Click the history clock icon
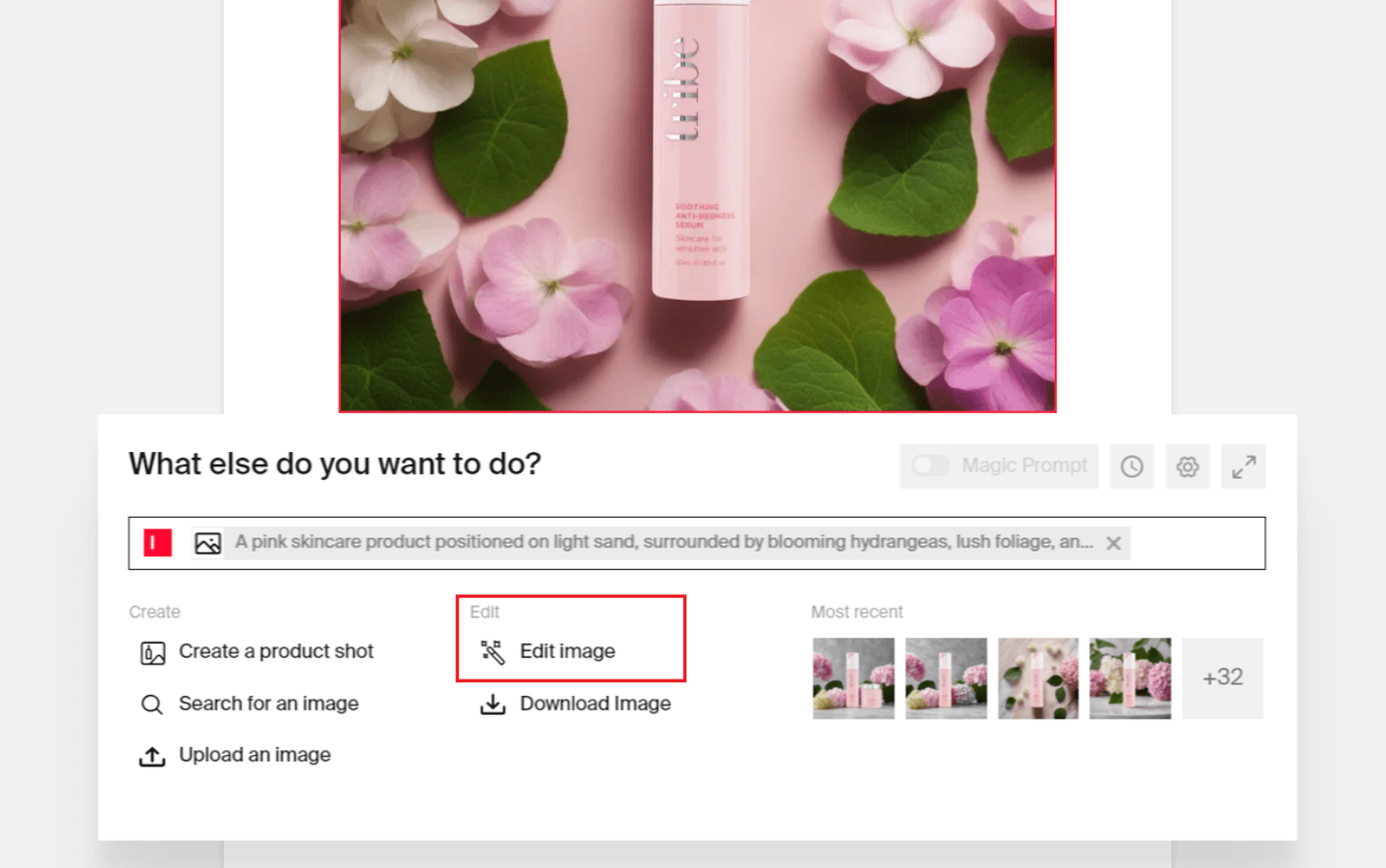 1131,465
